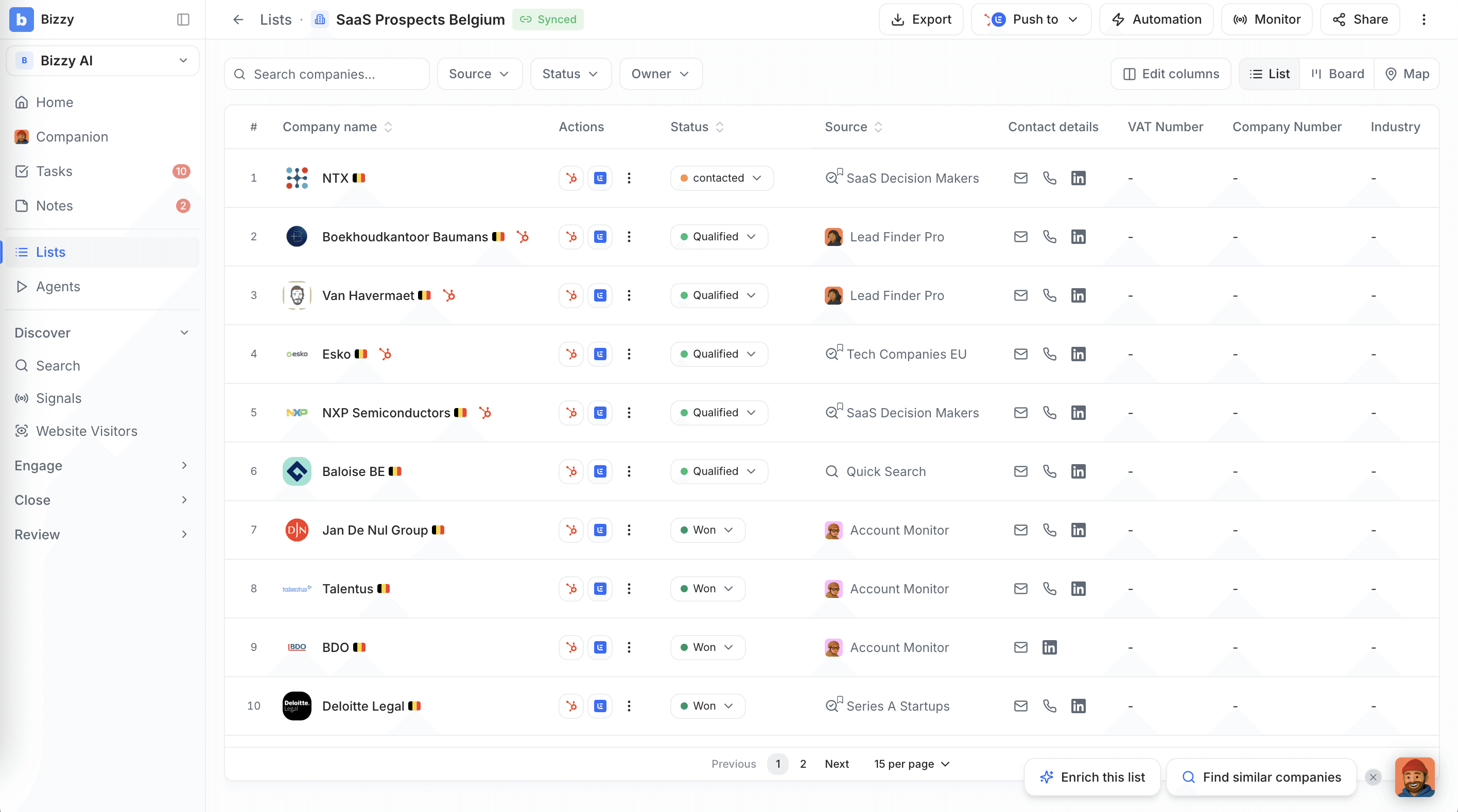Expand the Close section
Viewport: 1458px width, 812px height.
click(x=102, y=500)
